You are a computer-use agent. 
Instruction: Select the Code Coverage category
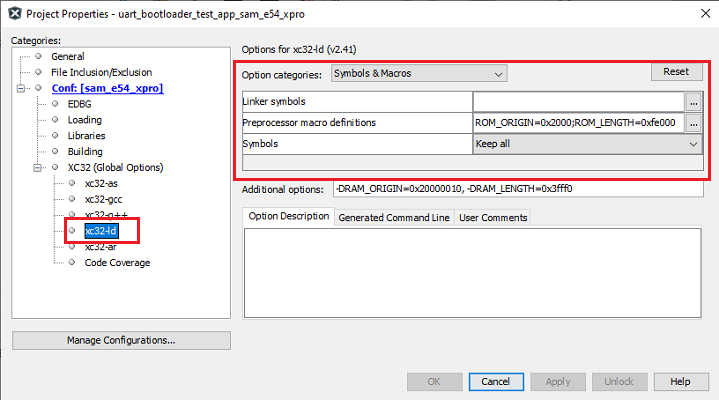click(x=116, y=263)
